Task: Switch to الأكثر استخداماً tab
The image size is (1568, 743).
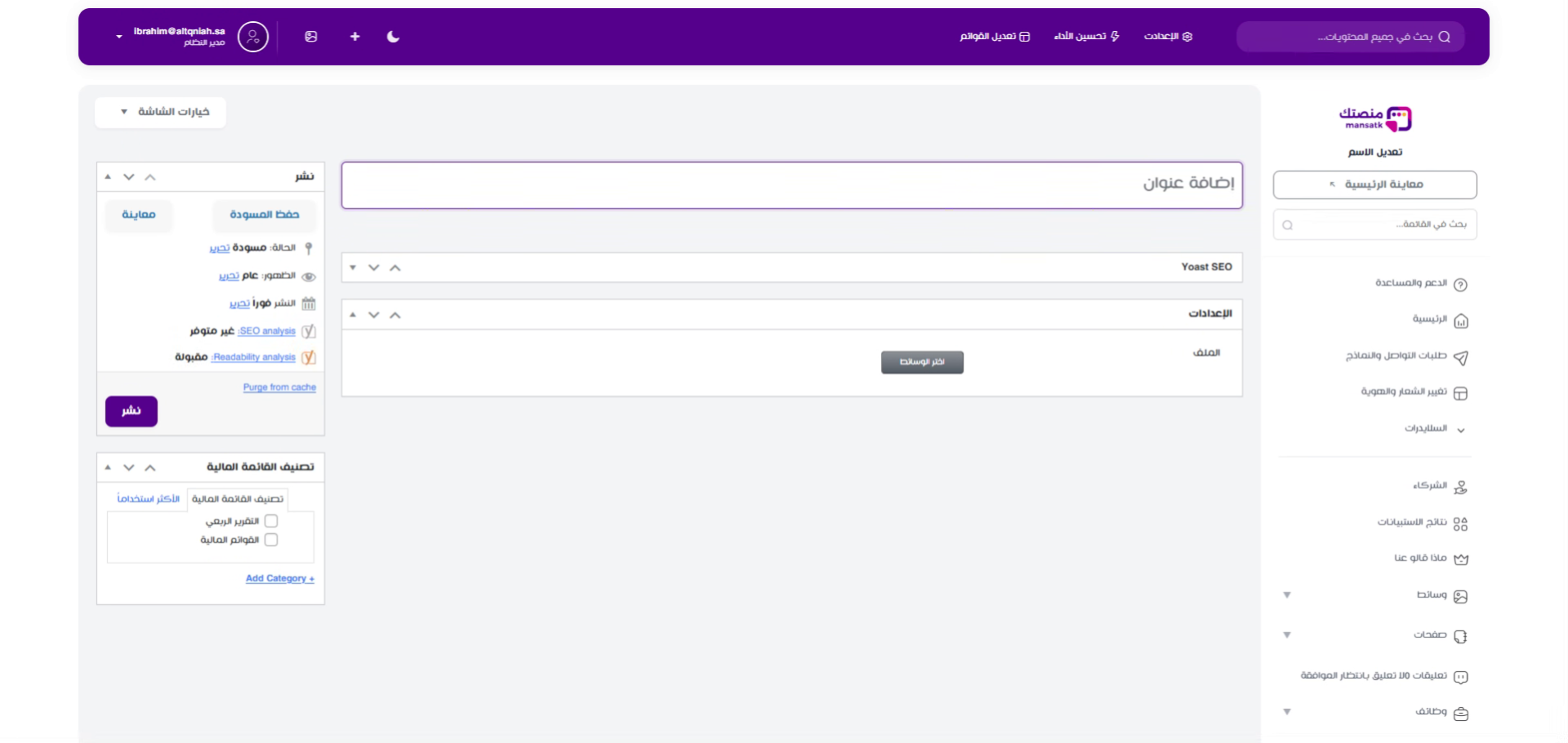Action: 148,499
